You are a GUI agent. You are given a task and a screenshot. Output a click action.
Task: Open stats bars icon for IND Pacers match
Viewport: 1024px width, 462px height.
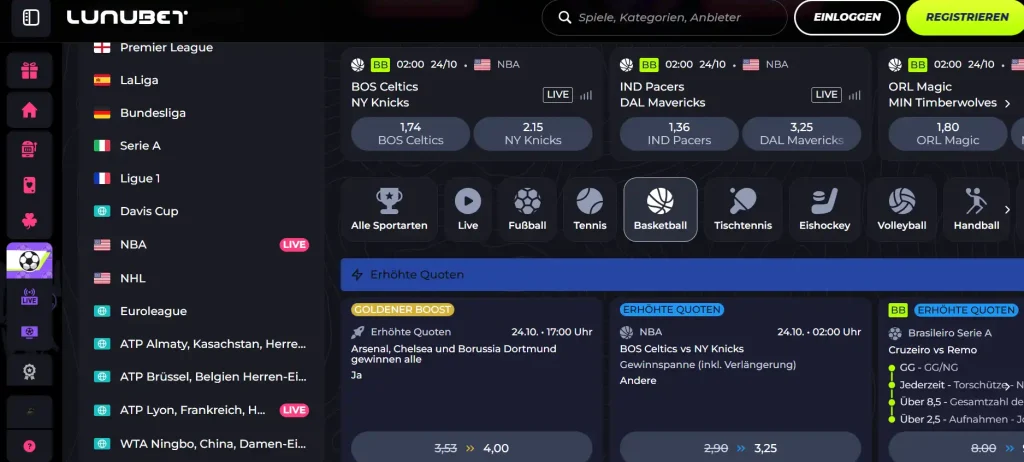(854, 95)
